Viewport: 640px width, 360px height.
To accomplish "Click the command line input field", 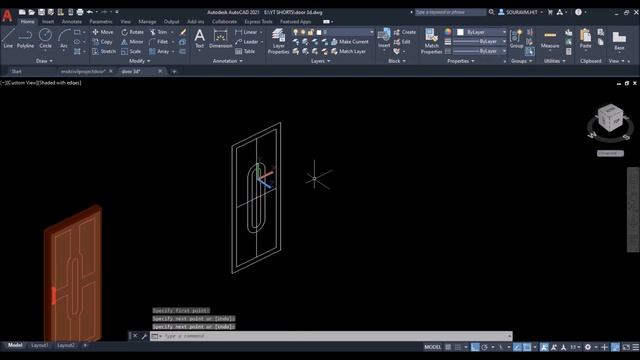I will click(331, 336).
